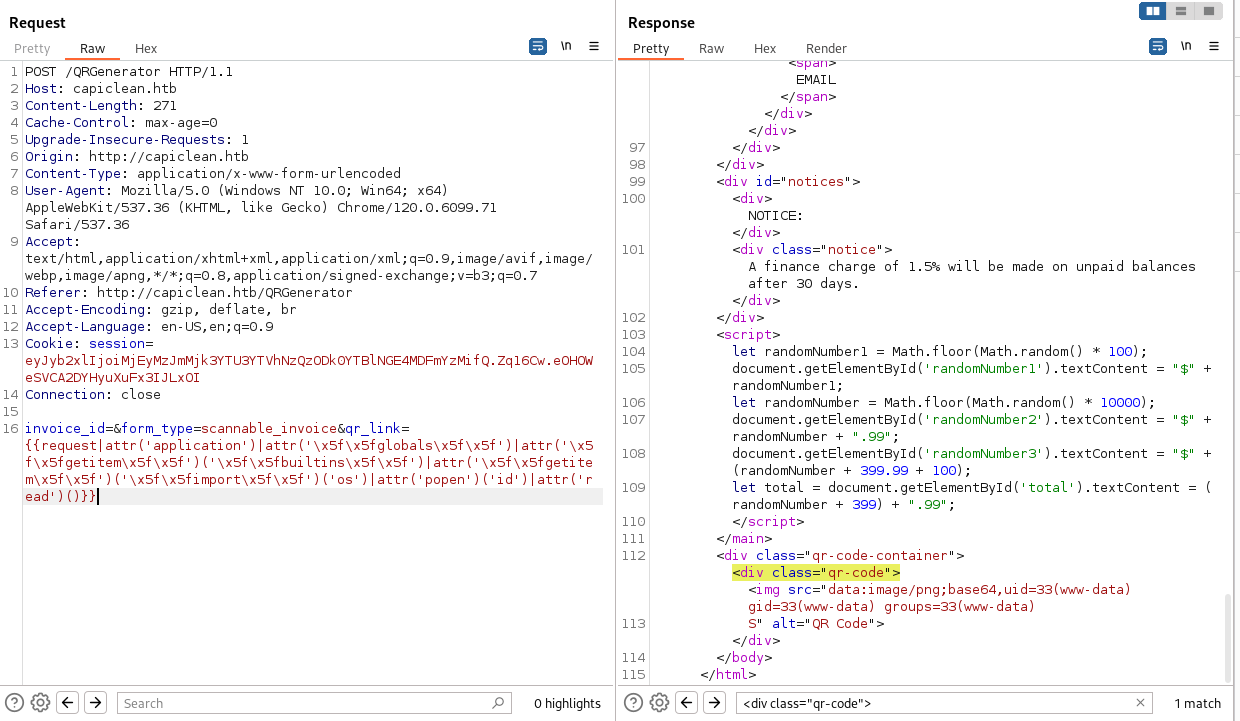This screenshot has height=721, width=1240.
Task: Switch Request view to Pretty tab
Action: 32,48
